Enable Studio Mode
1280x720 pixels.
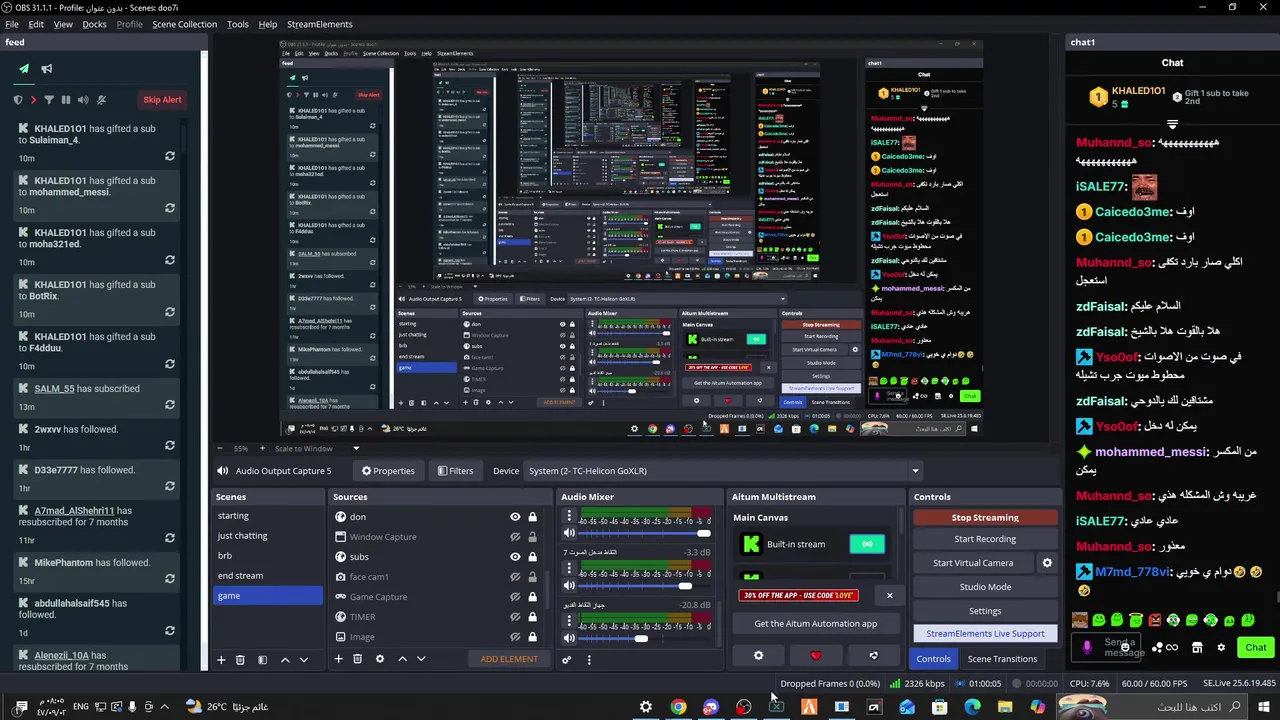click(985, 587)
